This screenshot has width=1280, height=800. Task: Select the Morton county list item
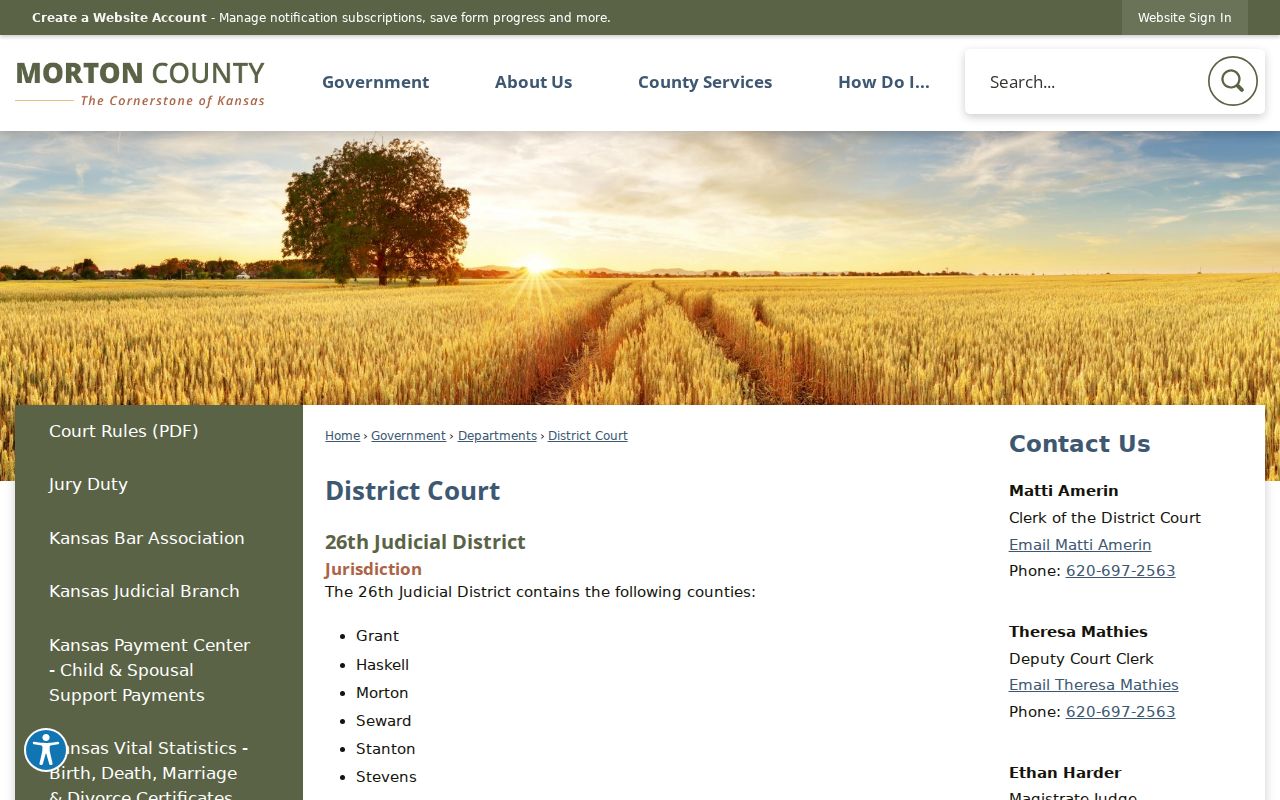382,693
